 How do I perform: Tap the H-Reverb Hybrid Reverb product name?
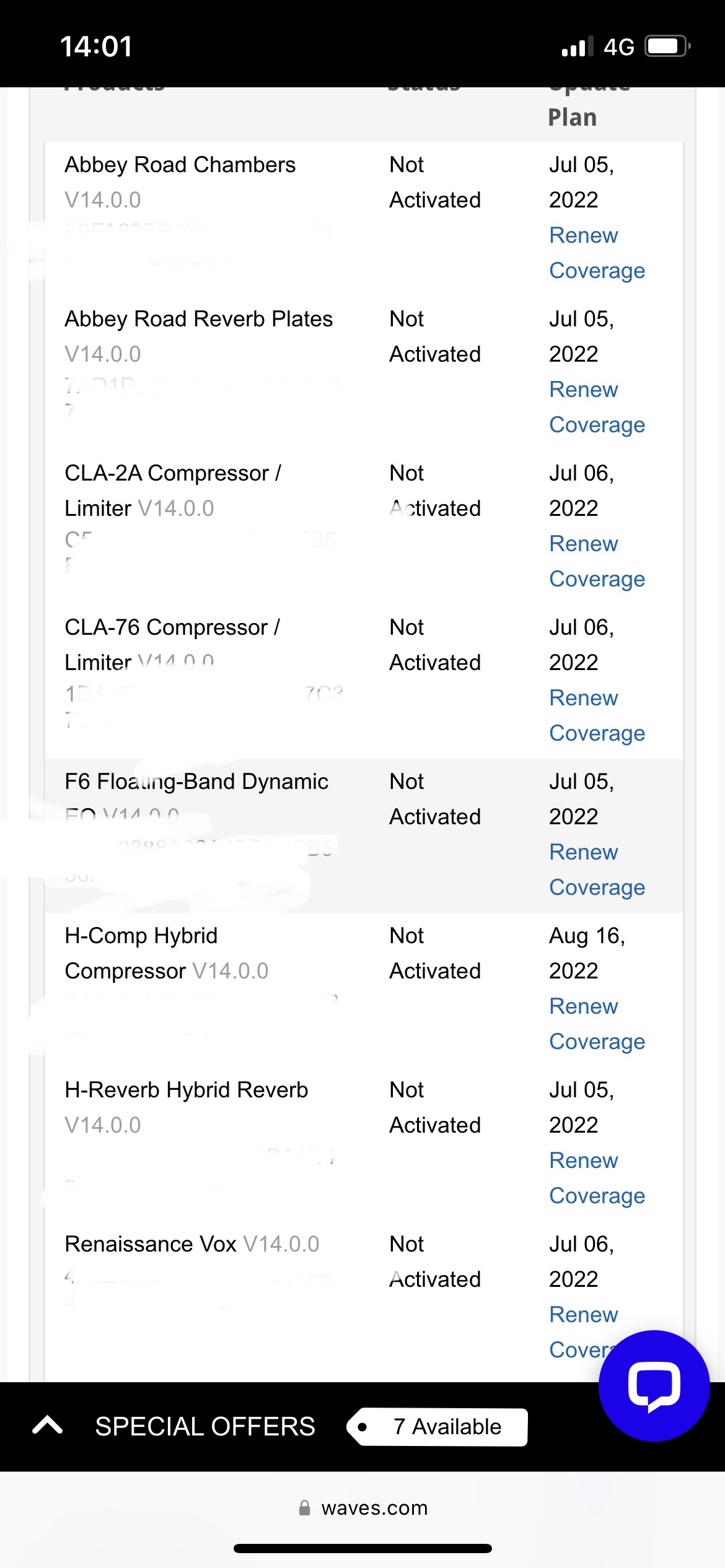tap(186, 1090)
